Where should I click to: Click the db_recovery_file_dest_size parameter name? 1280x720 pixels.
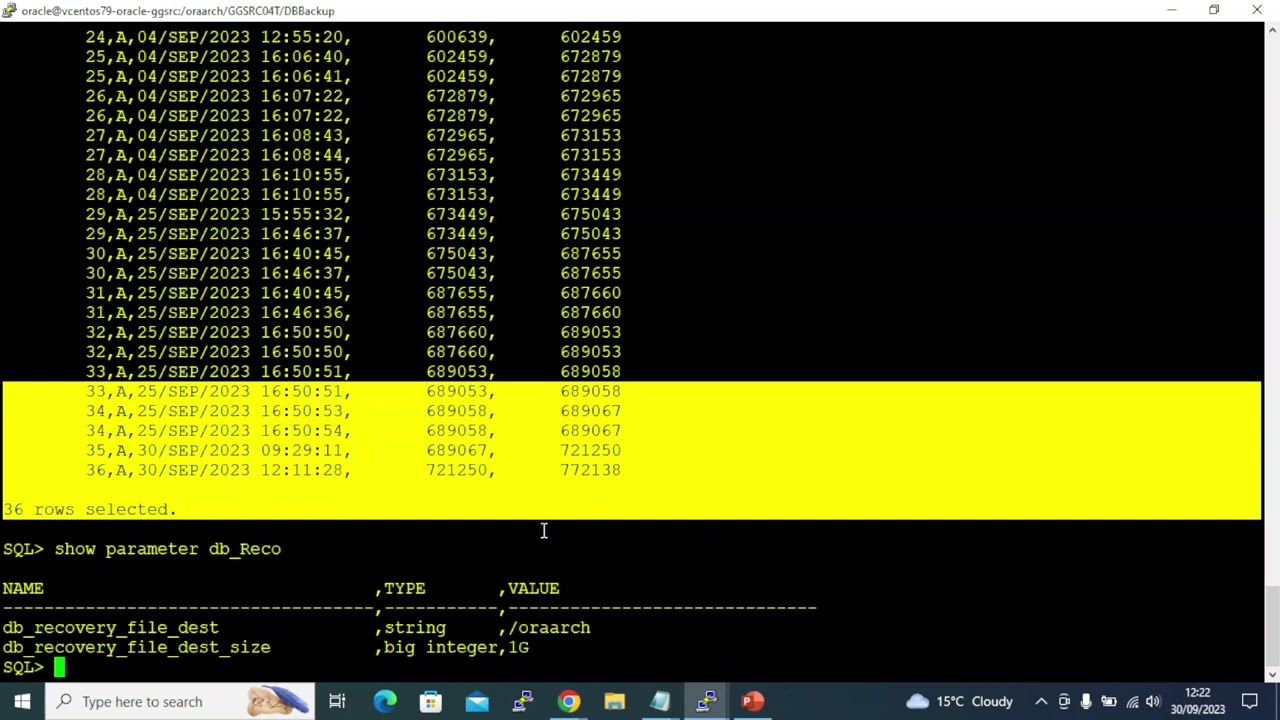click(x=136, y=647)
